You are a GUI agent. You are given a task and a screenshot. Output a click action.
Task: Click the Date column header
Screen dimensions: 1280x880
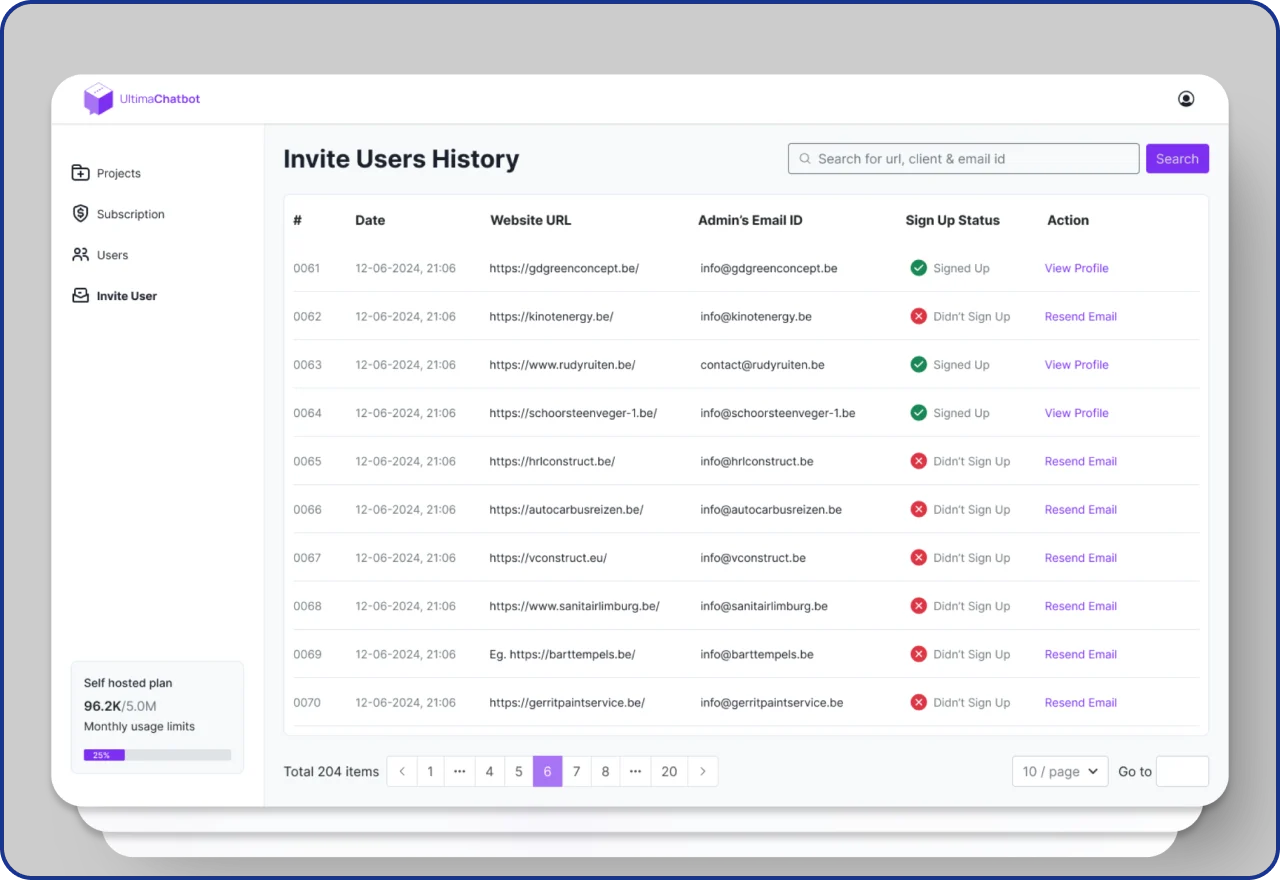370,220
